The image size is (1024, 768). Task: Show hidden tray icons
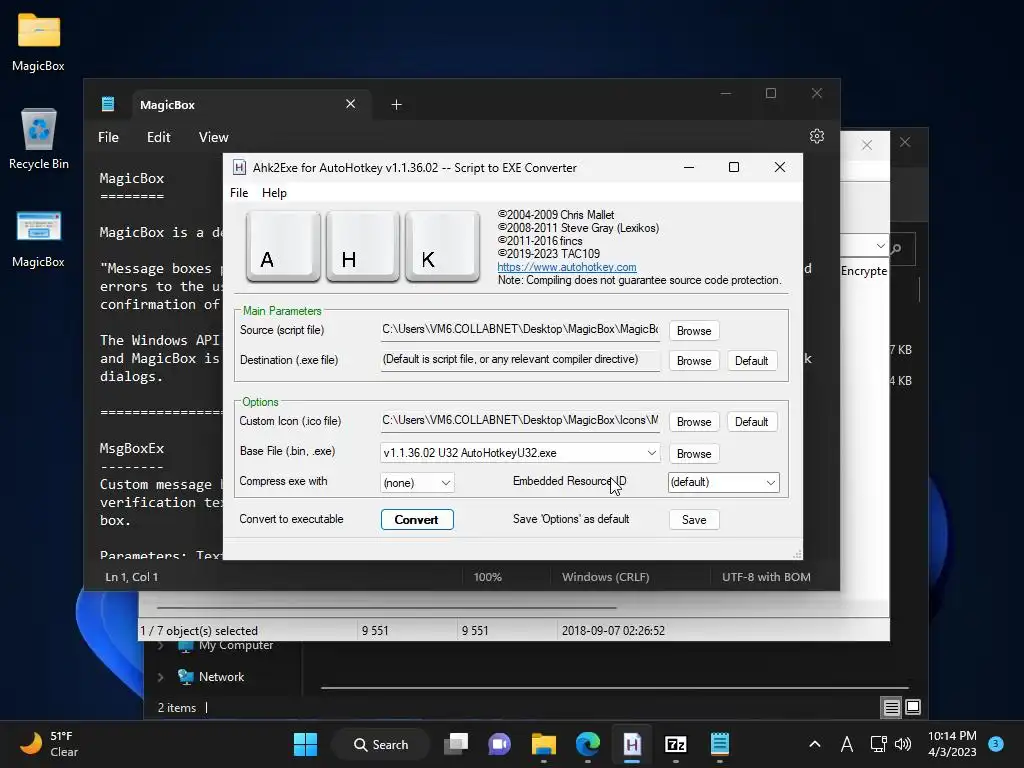pyautogui.click(x=814, y=744)
